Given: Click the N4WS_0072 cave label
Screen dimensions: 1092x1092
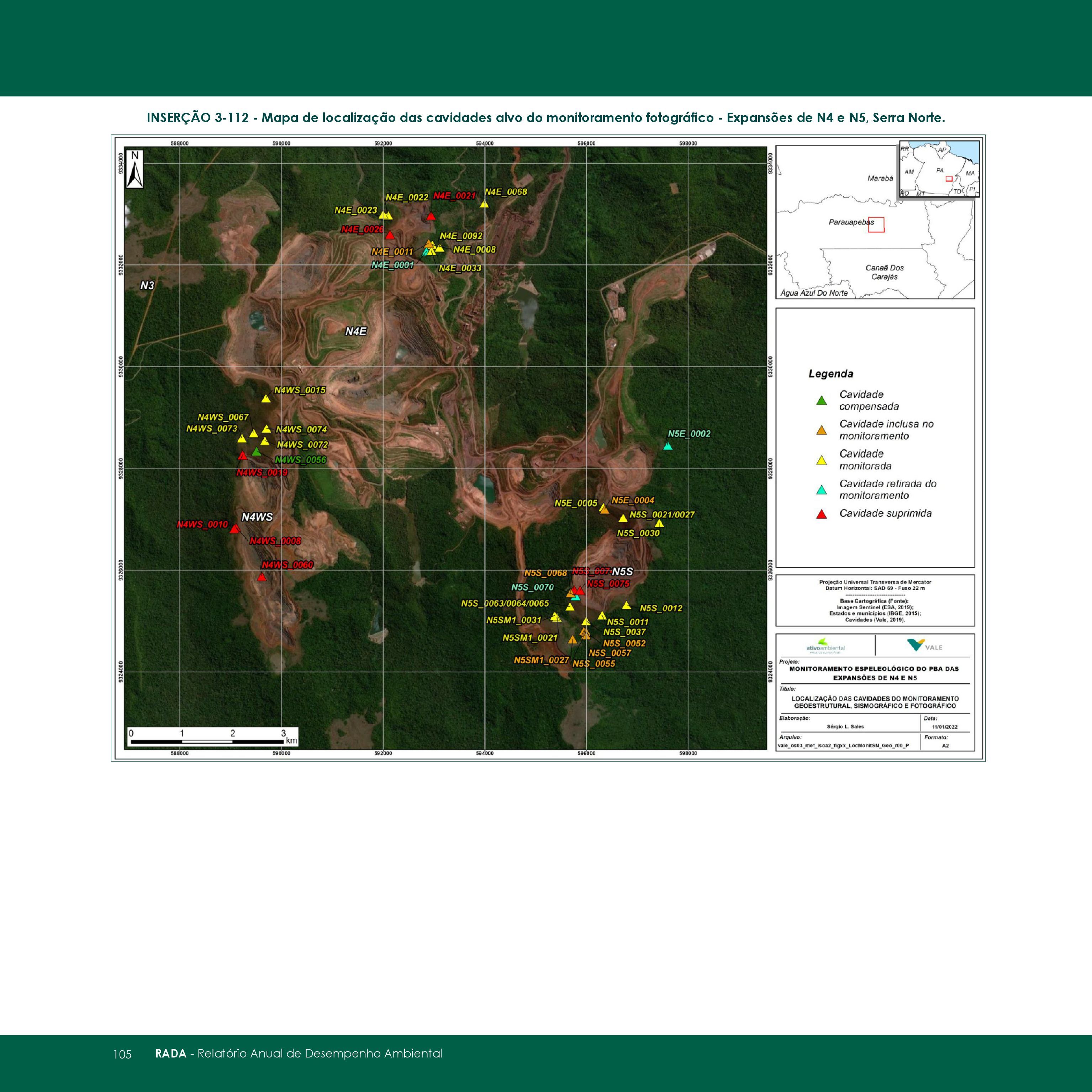Looking at the screenshot, I should tap(302, 445).
